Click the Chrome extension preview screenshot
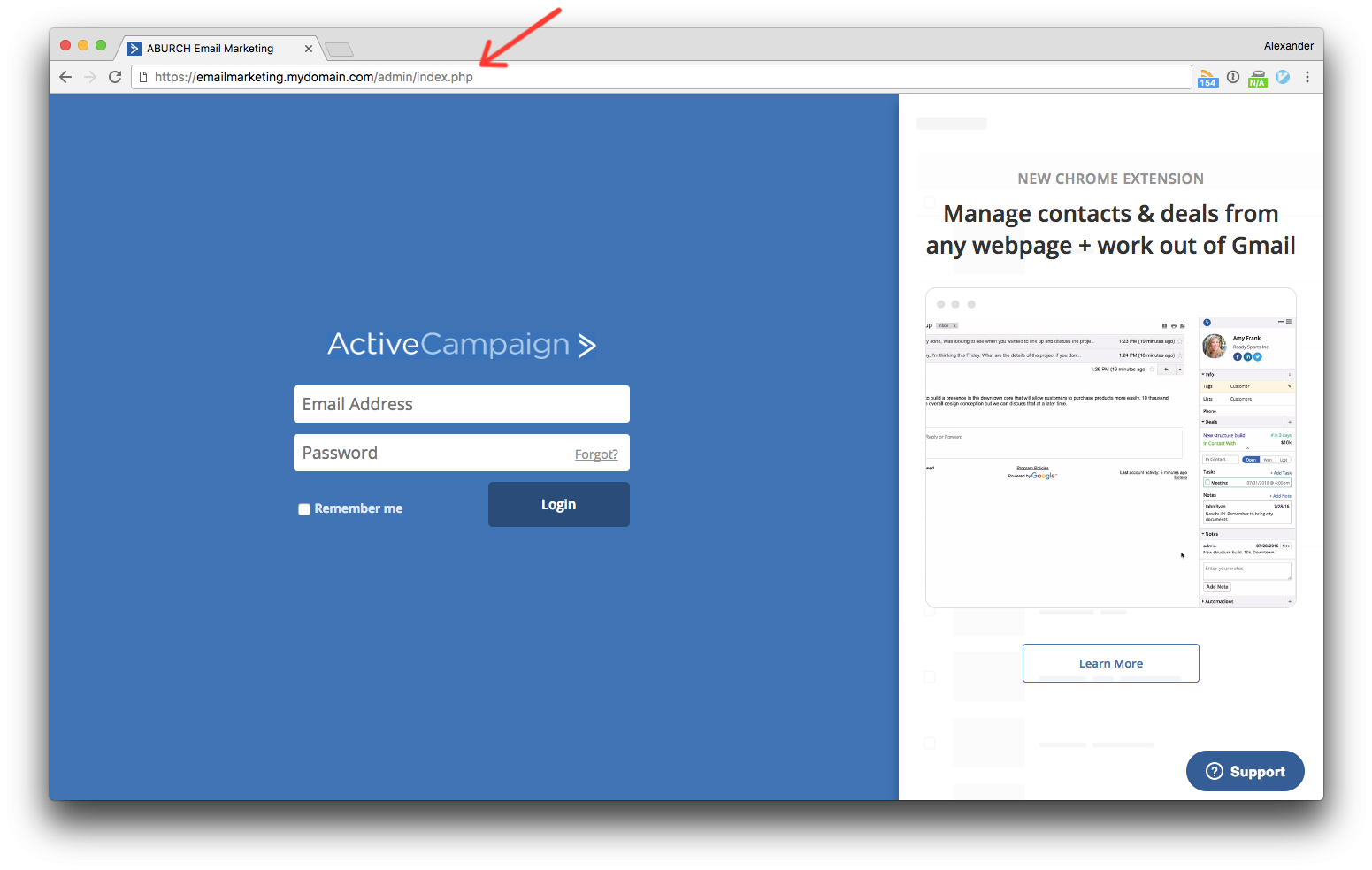The width and height of the screenshot is (1372, 870). [x=1110, y=447]
